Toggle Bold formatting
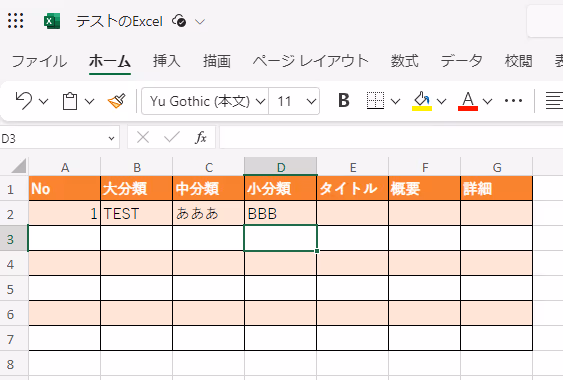 (x=344, y=101)
